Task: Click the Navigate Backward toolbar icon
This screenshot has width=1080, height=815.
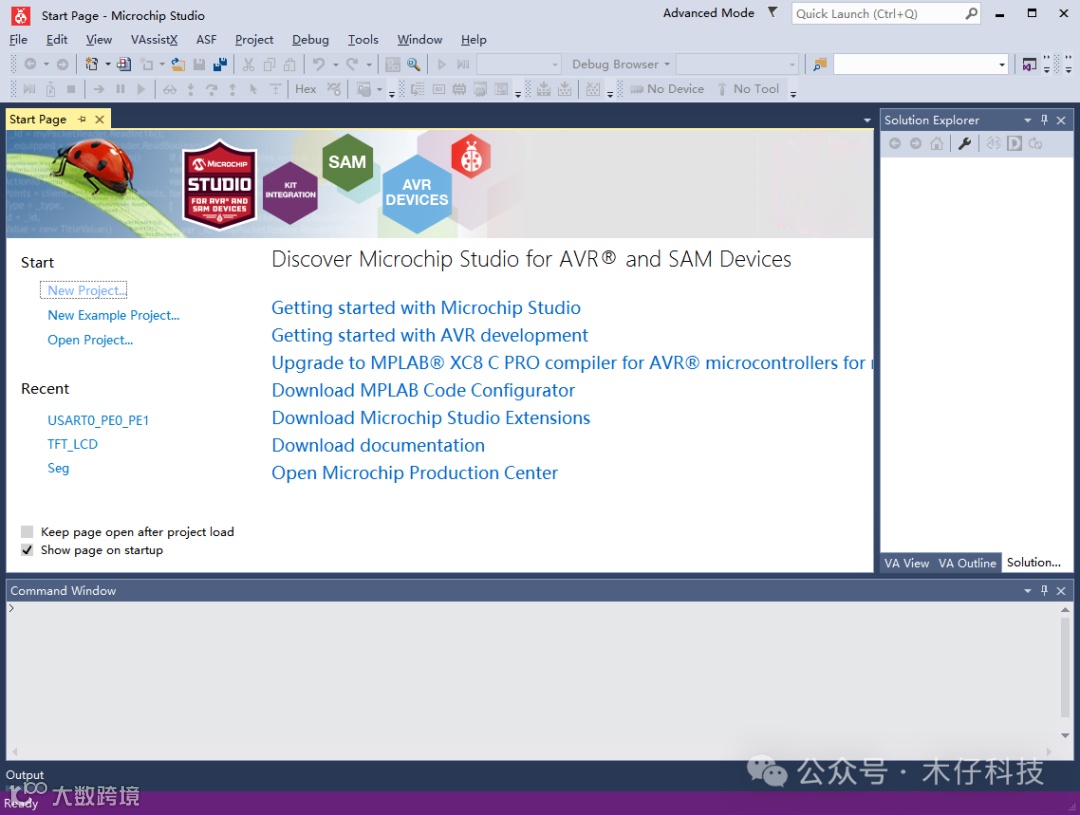Action: click(30, 64)
